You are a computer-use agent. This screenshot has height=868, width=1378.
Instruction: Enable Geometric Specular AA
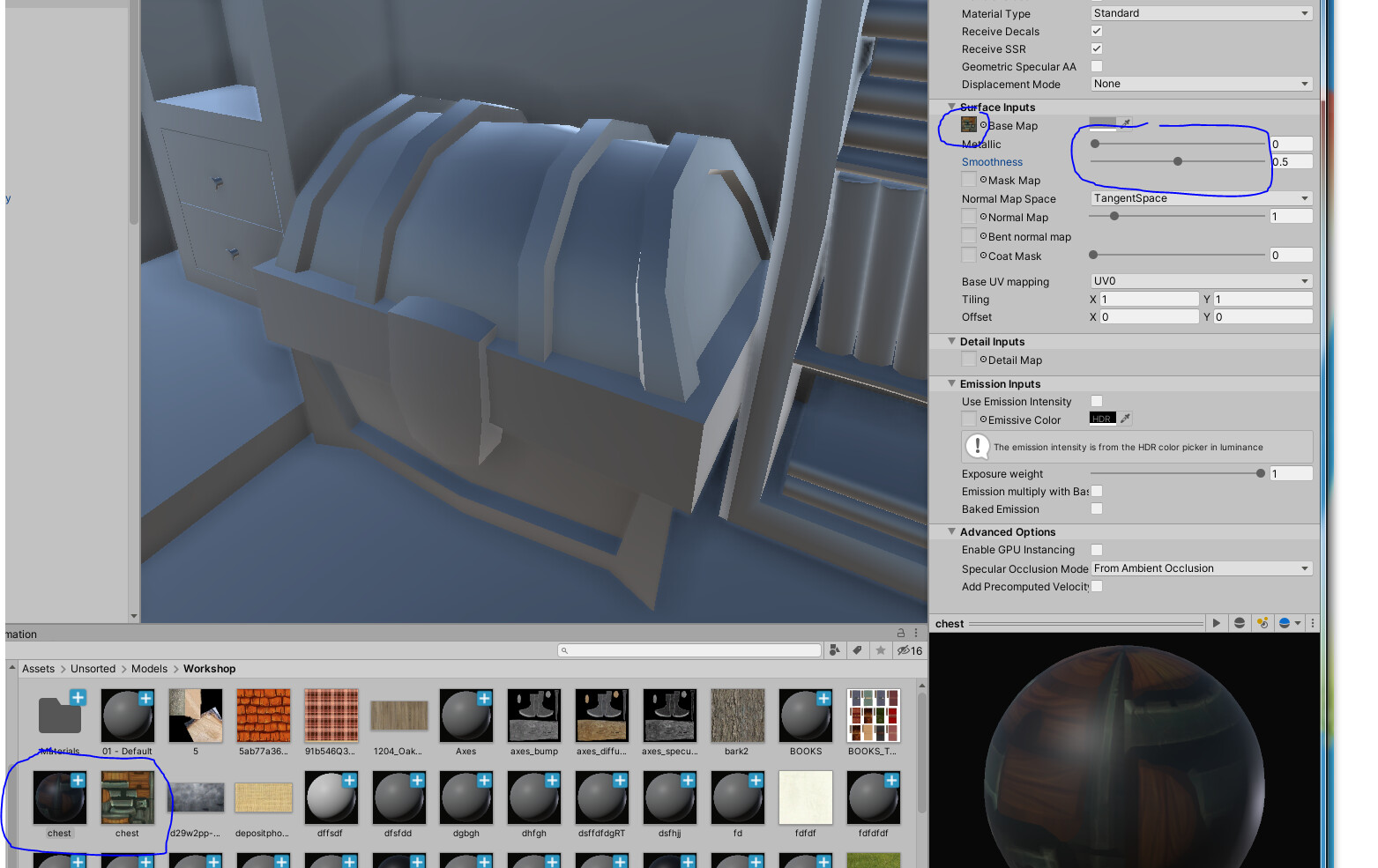[1096, 66]
